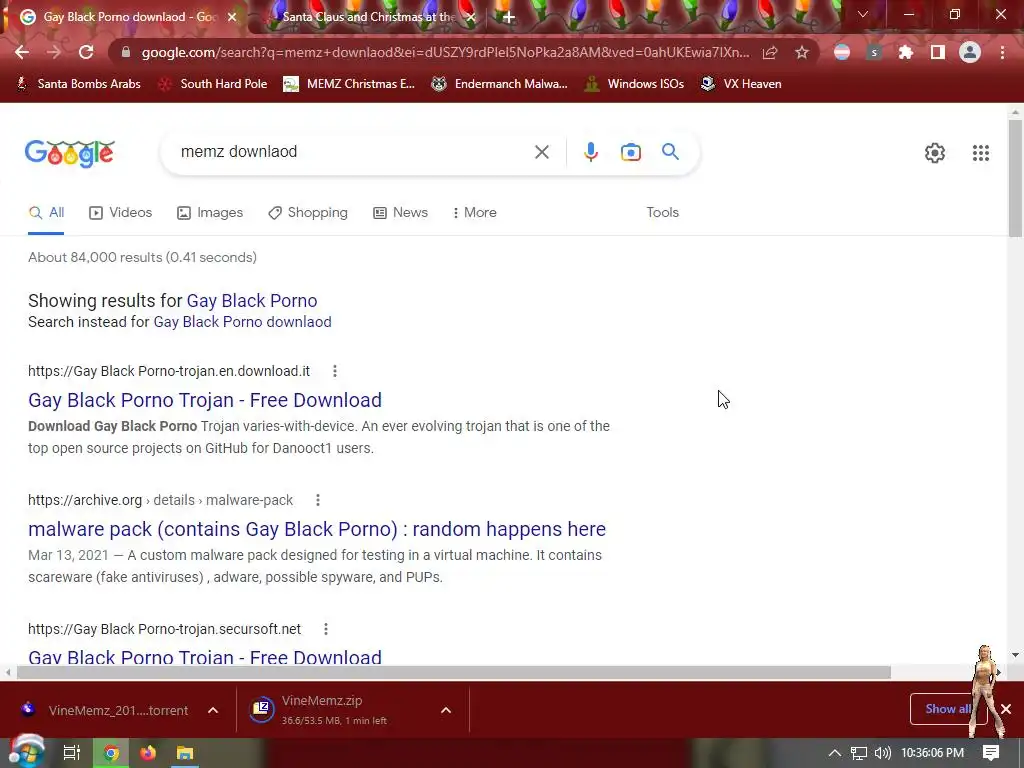This screenshot has height=768, width=1024.
Task: Click the Chrome taskbar button
Action: pos(110,753)
